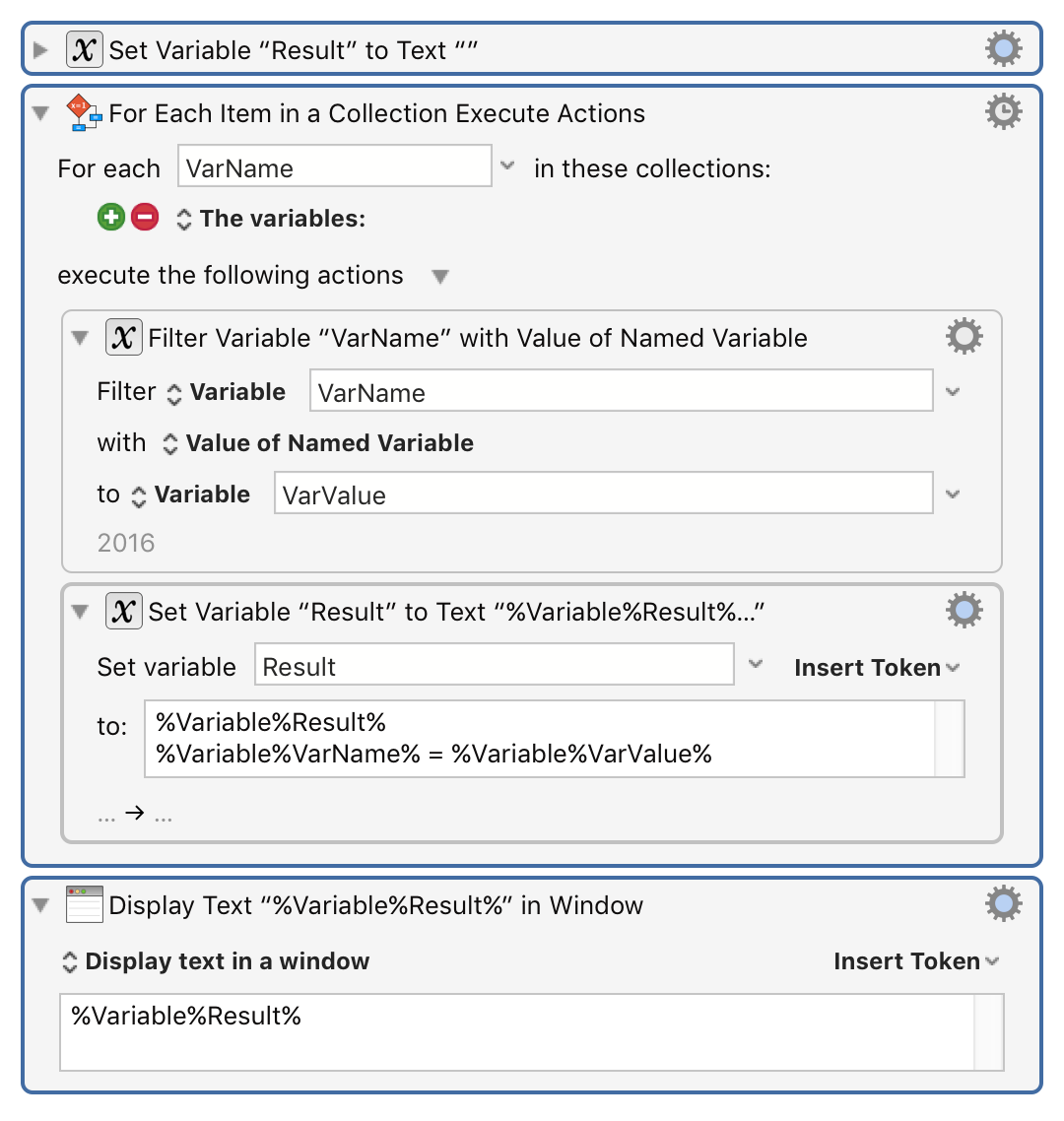Add another collection with the green plus button
The image size is (1064, 1121).
click(x=110, y=217)
